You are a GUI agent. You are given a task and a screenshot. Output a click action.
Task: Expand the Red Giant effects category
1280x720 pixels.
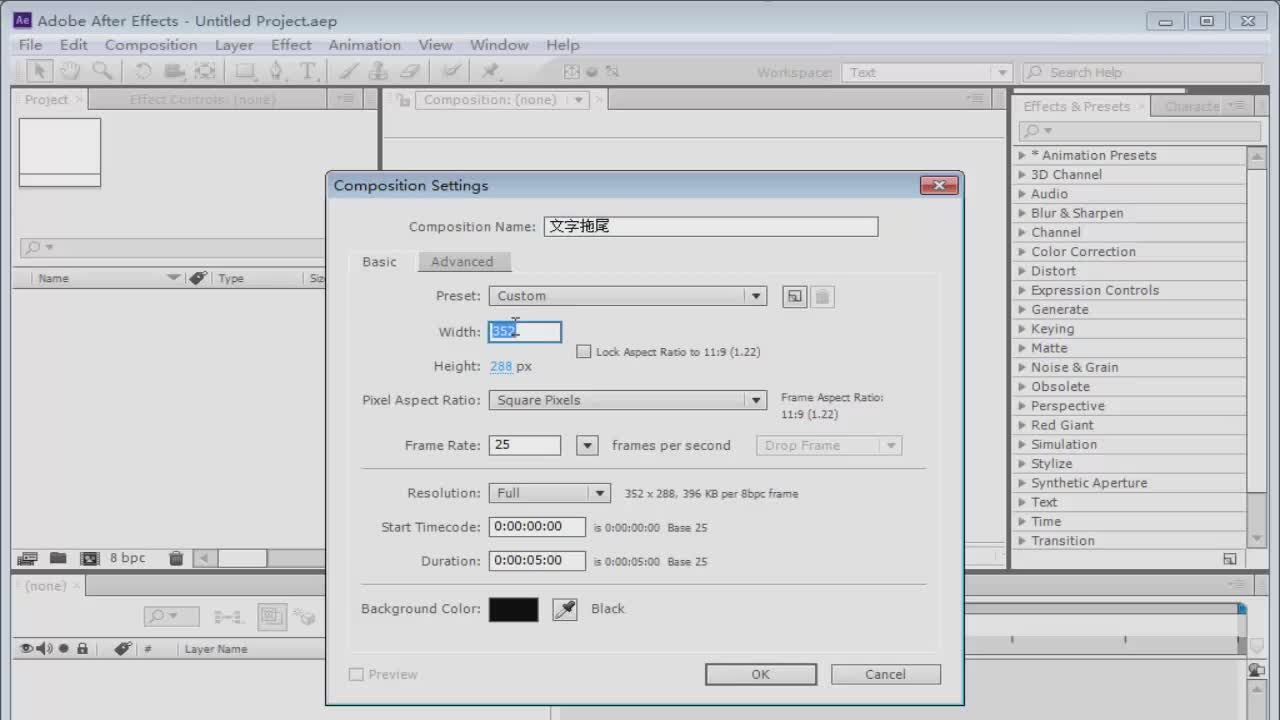pyautogui.click(x=1022, y=425)
